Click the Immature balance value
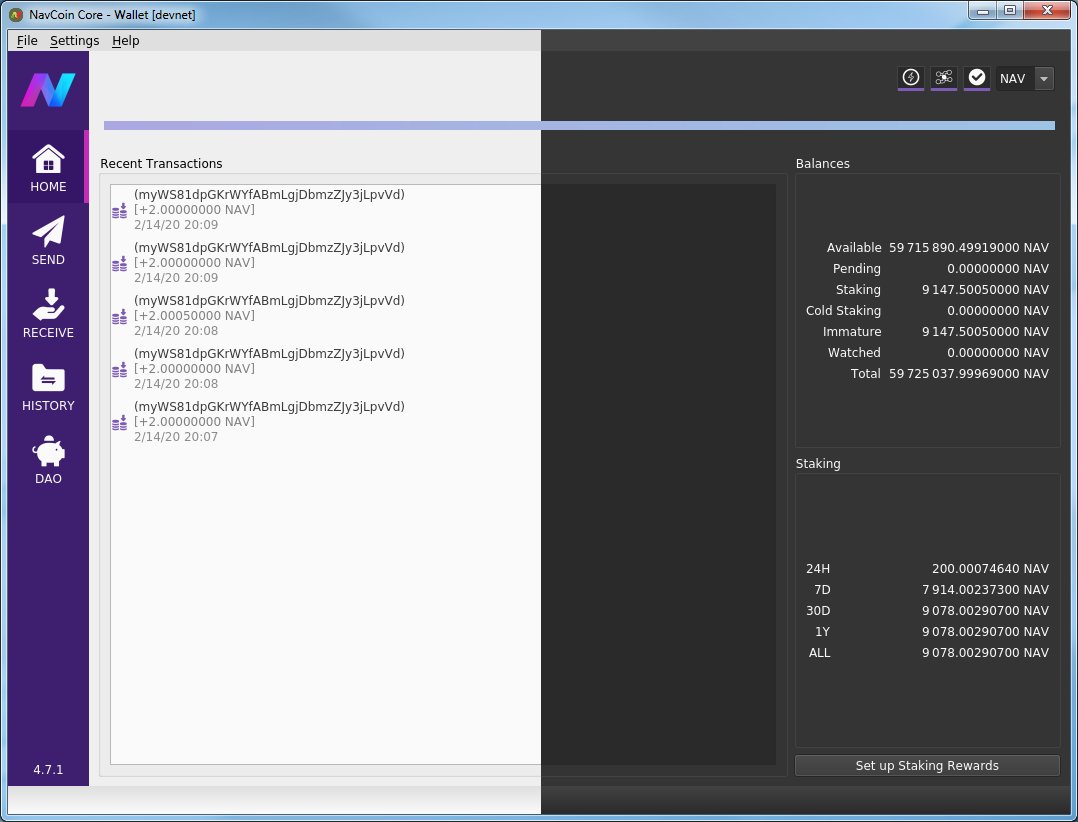The width and height of the screenshot is (1078, 822). coord(985,331)
